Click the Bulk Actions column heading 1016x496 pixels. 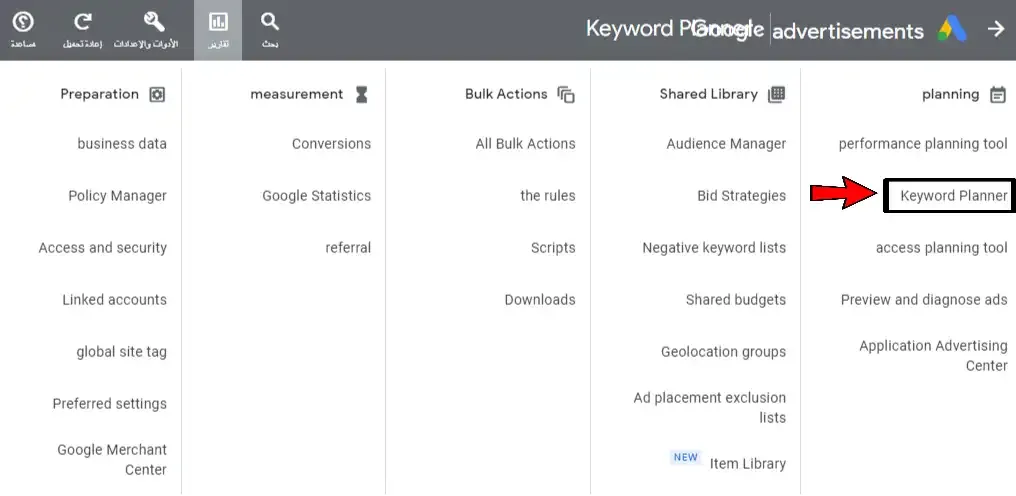[x=506, y=94]
